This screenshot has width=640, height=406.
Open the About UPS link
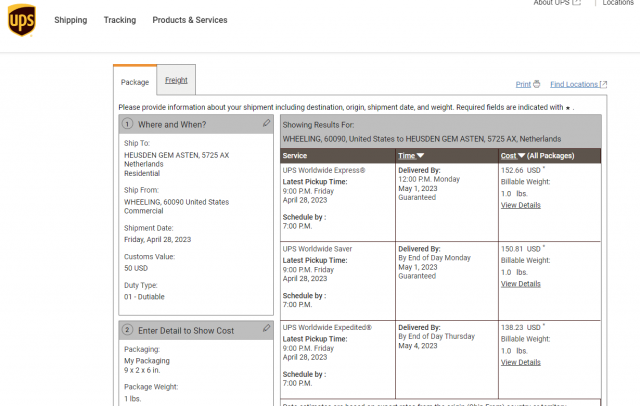551,2
